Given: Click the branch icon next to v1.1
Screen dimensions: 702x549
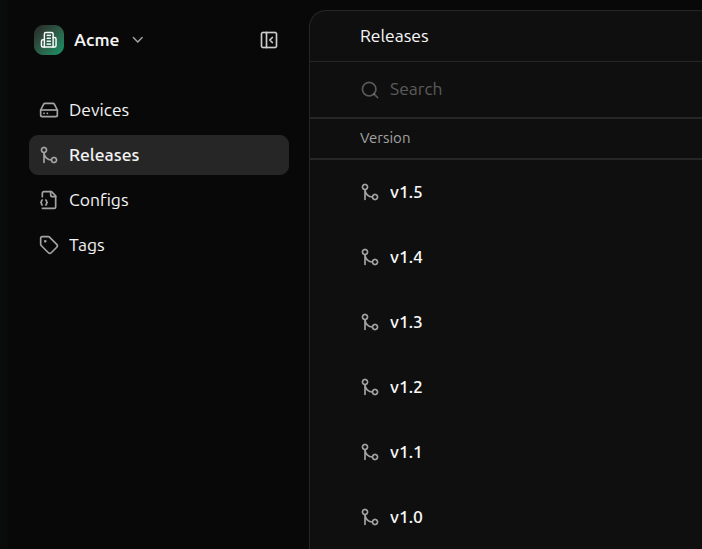Looking at the screenshot, I should [370, 452].
